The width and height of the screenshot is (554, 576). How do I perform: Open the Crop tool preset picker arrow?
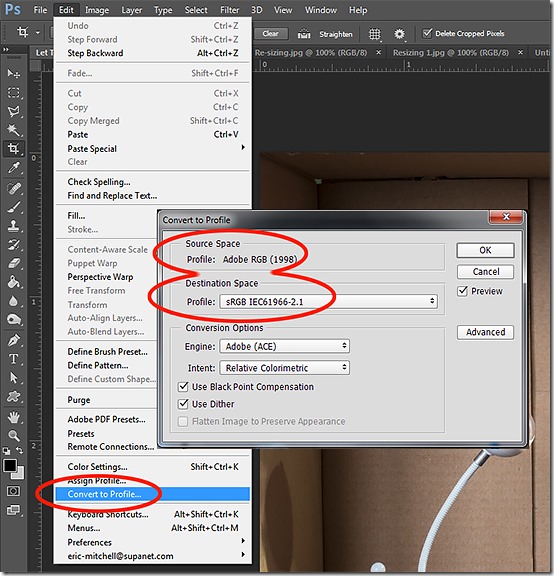pyautogui.click(x=37, y=33)
